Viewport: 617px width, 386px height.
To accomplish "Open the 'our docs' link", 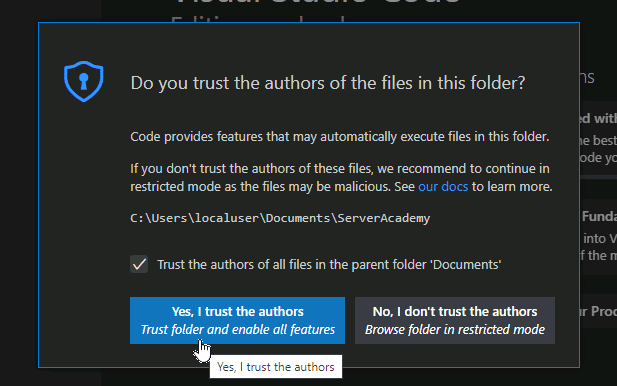I will coord(443,187).
